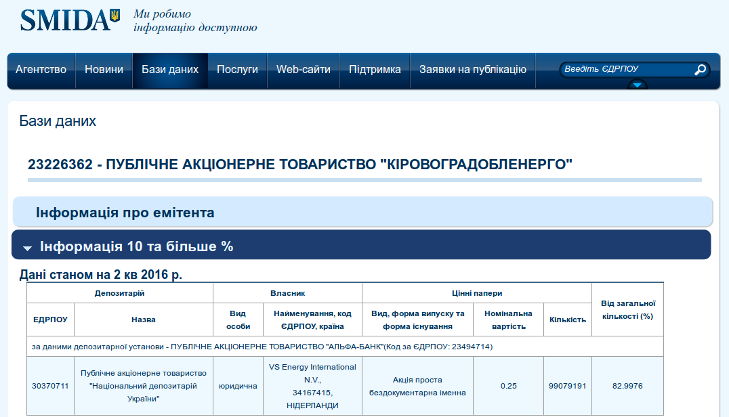Click the 0.25 nominal value cell
The image size is (729, 417).
[x=508, y=386]
